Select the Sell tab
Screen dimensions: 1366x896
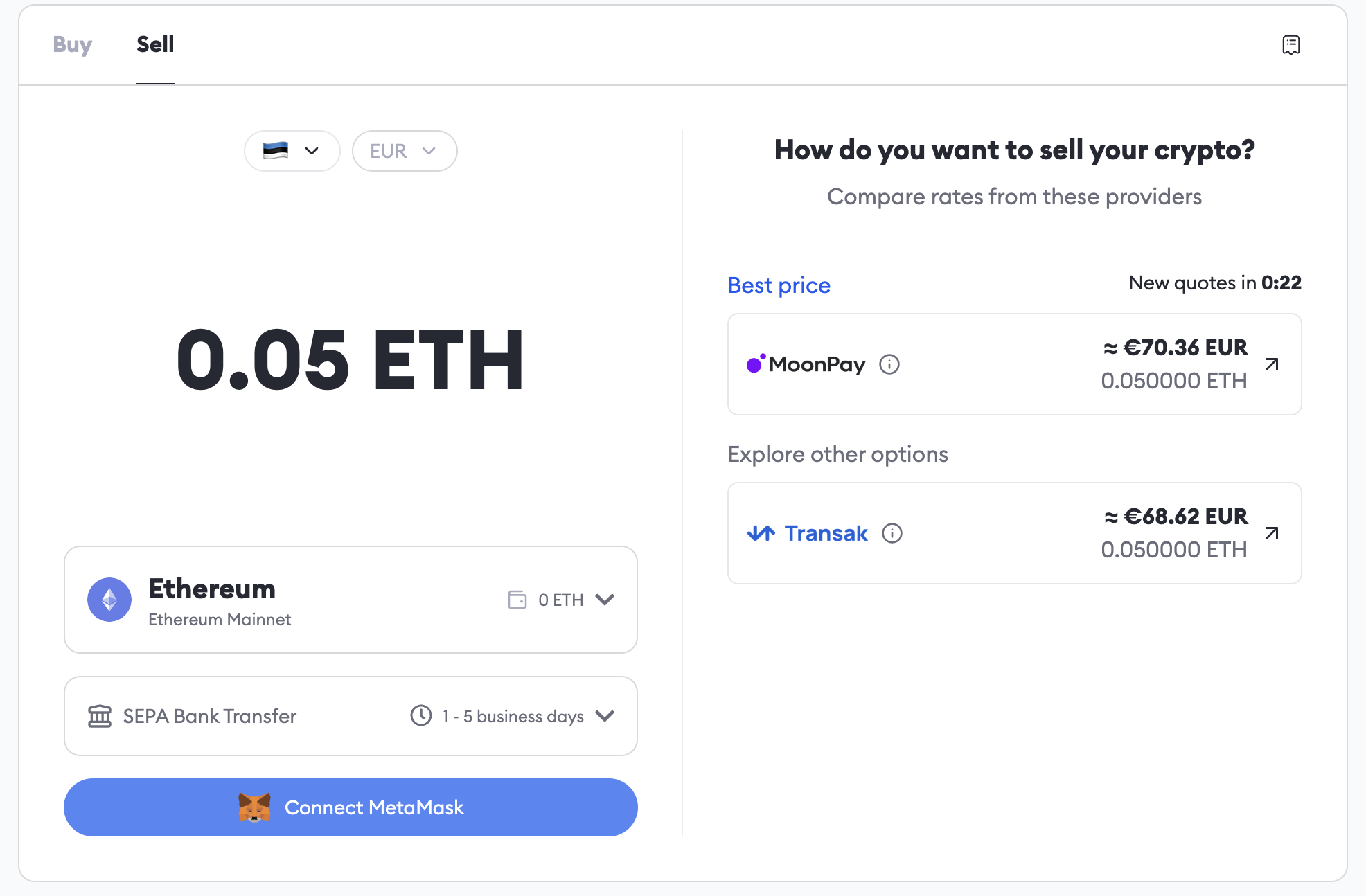(x=155, y=44)
